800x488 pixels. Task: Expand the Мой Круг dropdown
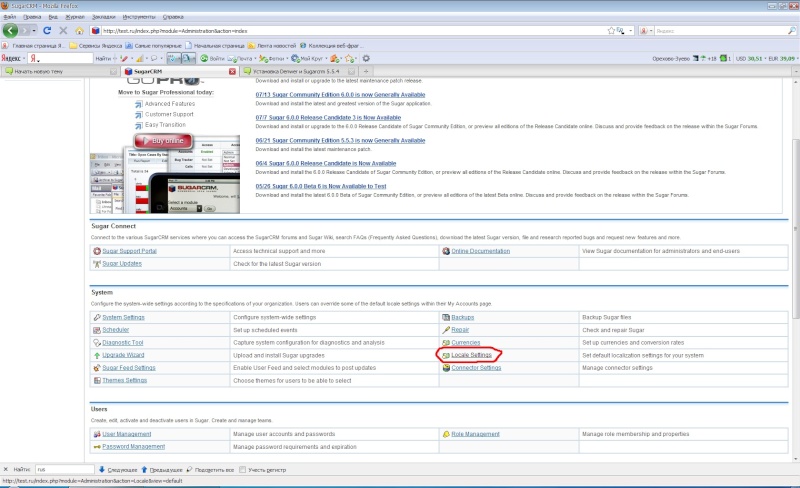pos(326,58)
